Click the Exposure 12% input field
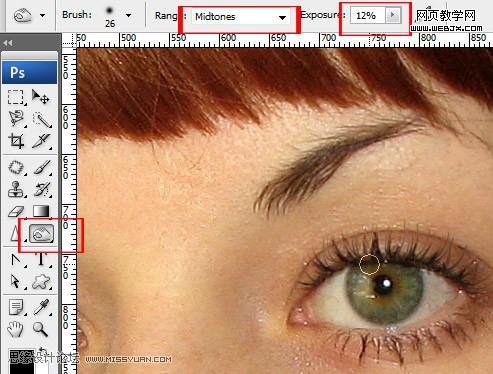The image size is (493, 374). (368, 16)
